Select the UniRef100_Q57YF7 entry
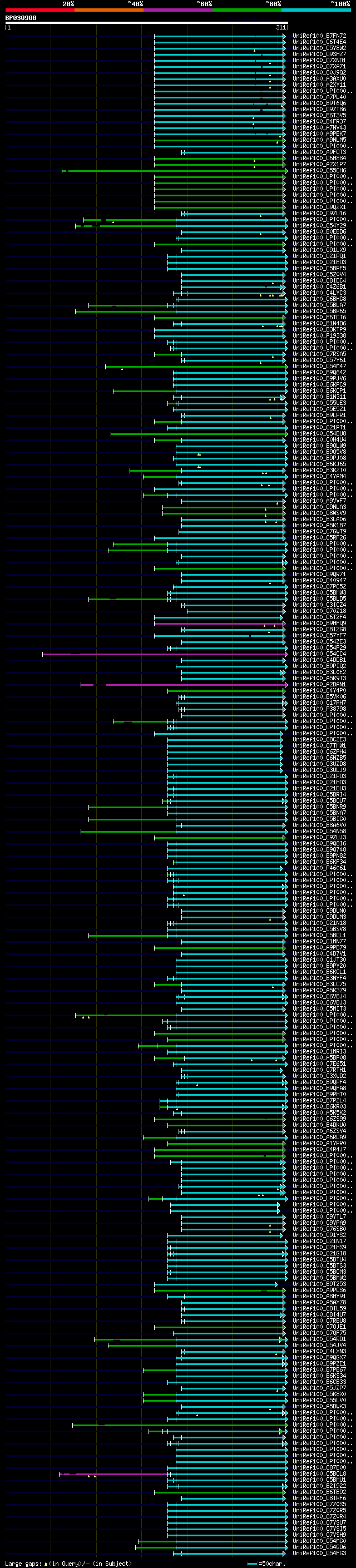Image resolution: width=356 pixels, height=1568 pixels. pos(319,635)
